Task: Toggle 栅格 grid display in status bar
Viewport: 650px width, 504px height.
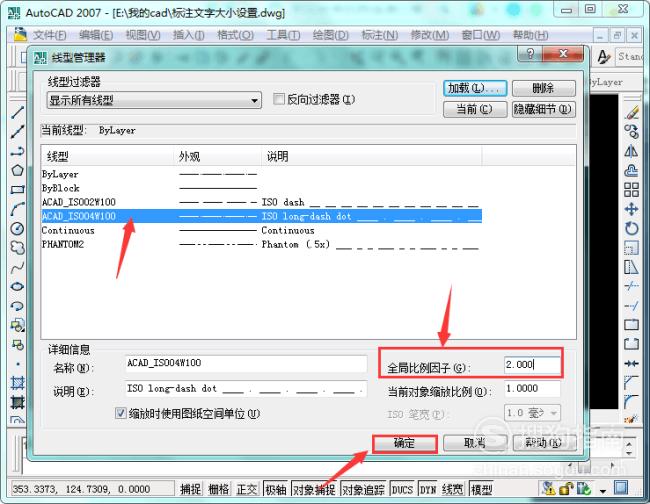Action: [x=219, y=489]
